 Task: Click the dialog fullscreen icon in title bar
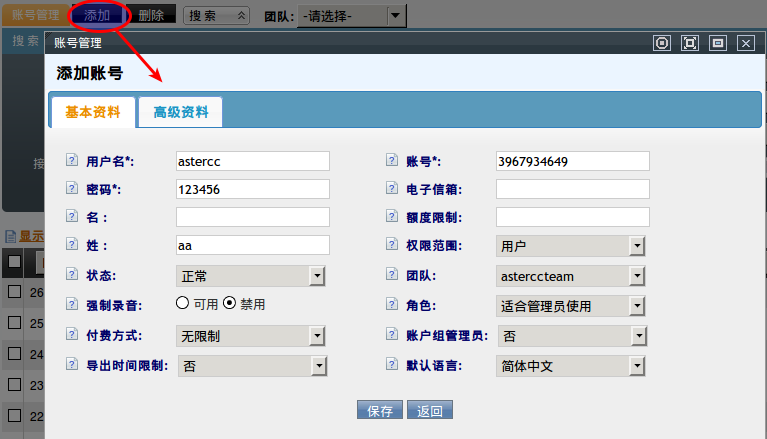689,43
